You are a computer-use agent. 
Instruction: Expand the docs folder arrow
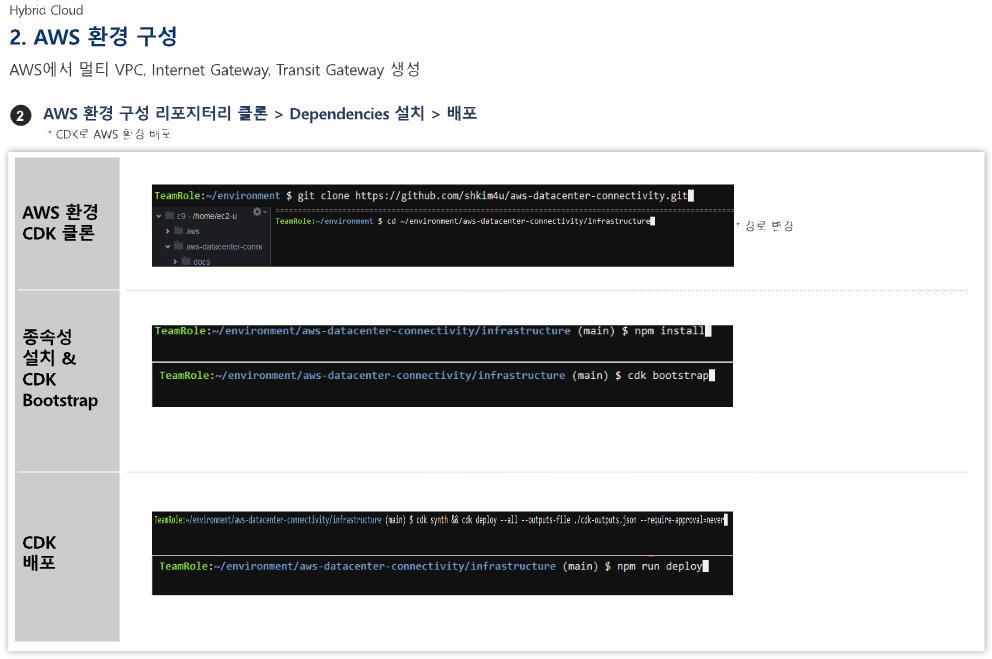(175, 261)
